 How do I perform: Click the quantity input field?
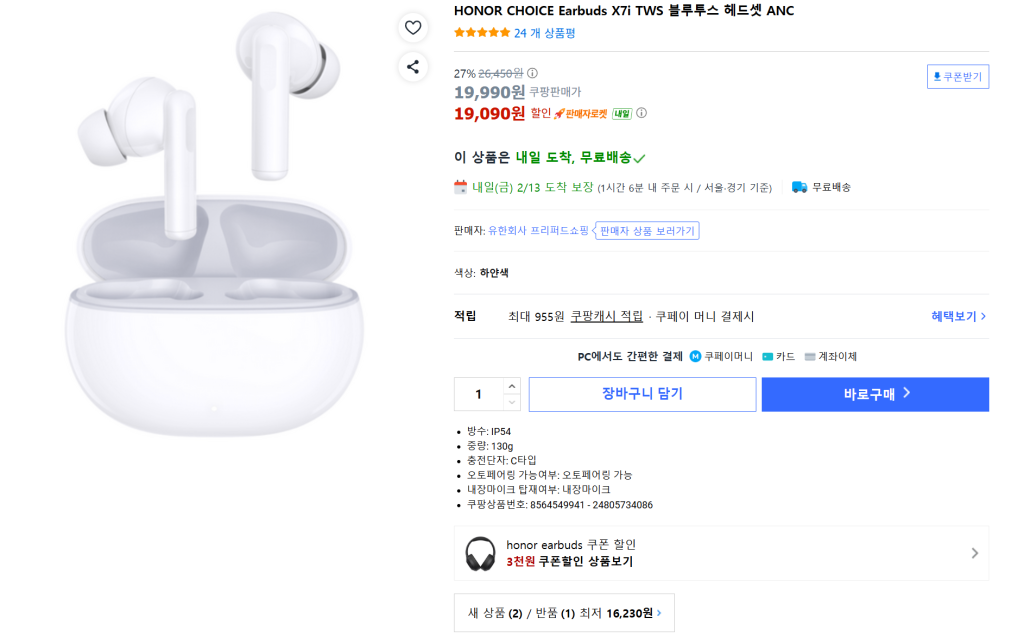[479, 394]
